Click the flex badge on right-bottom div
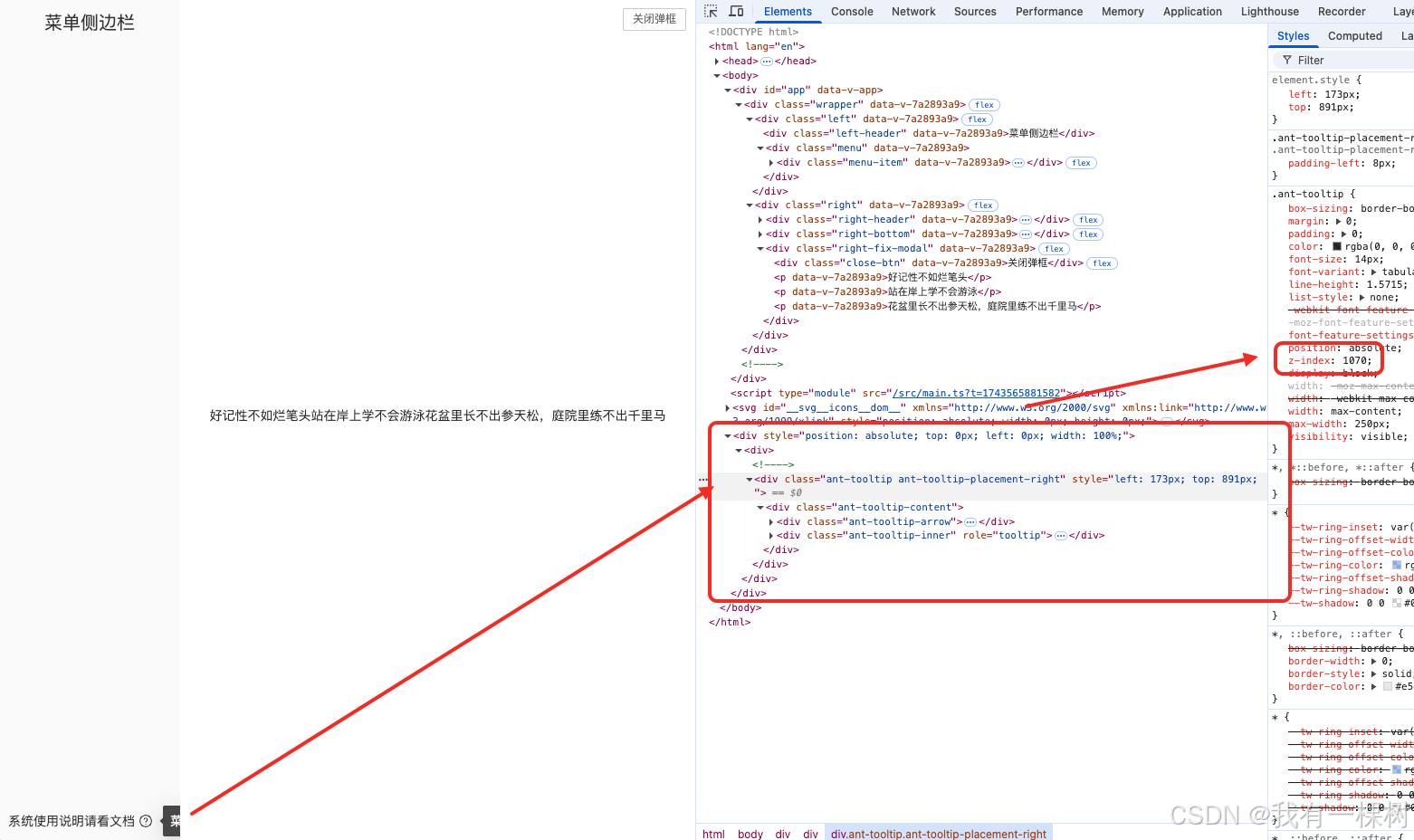The height and width of the screenshot is (840, 1414). click(x=1089, y=234)
